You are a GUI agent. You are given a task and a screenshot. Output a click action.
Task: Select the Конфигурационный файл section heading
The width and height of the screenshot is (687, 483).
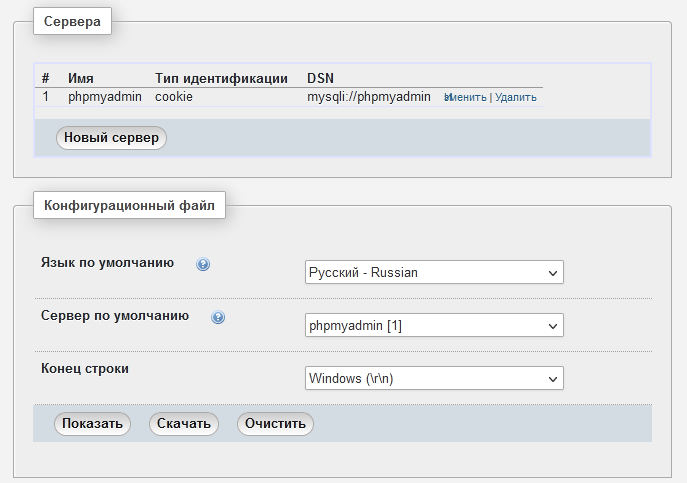(x=129, y=205)
